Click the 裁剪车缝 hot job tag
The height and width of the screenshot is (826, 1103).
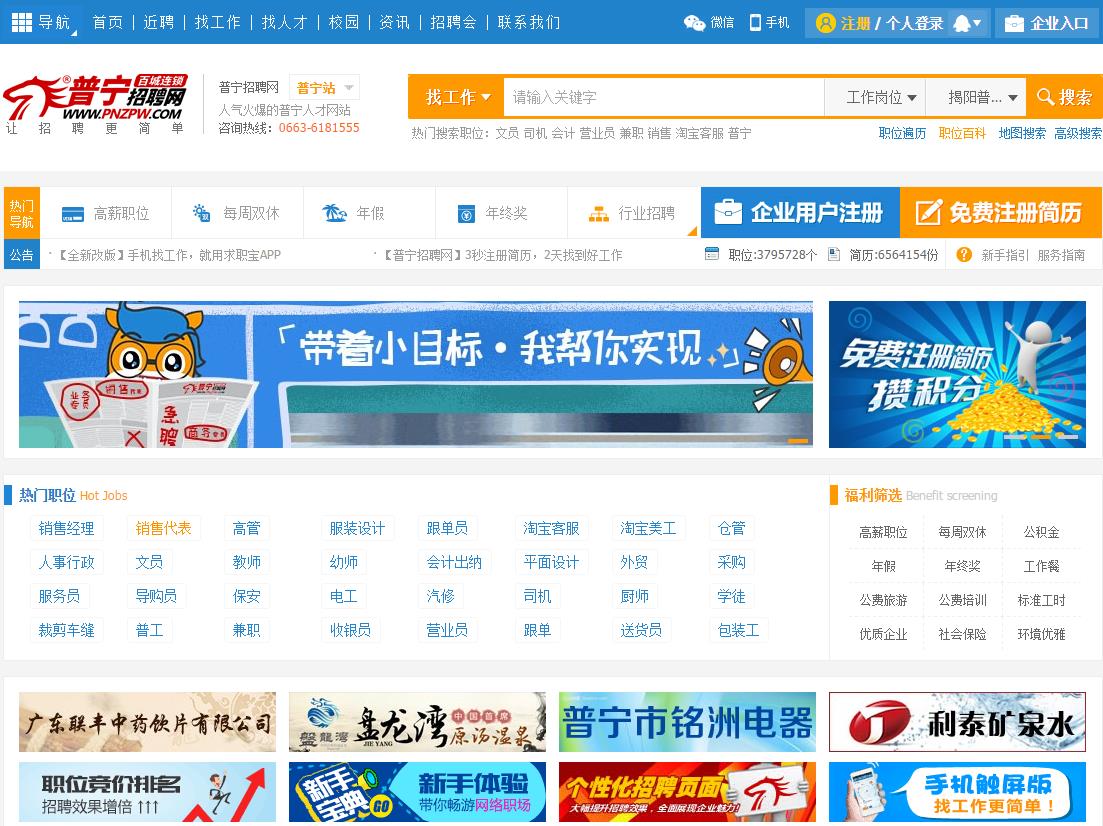coord(66,630)
